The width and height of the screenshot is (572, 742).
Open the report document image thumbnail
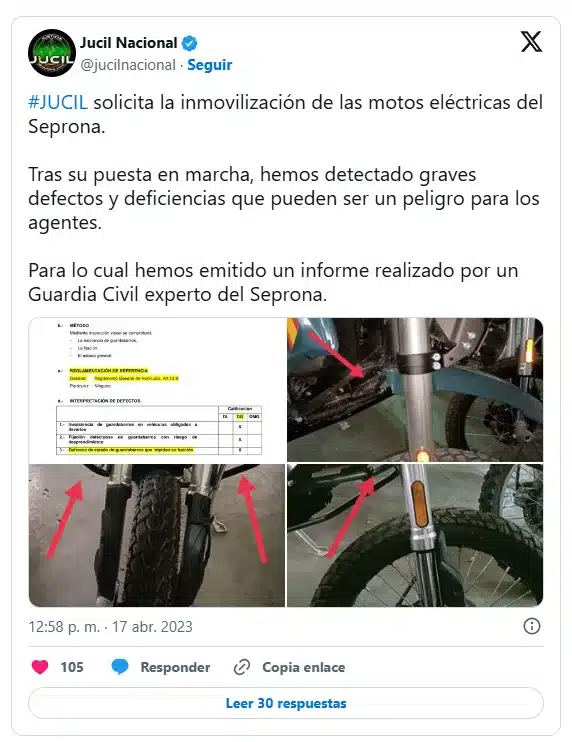point(157,390)
